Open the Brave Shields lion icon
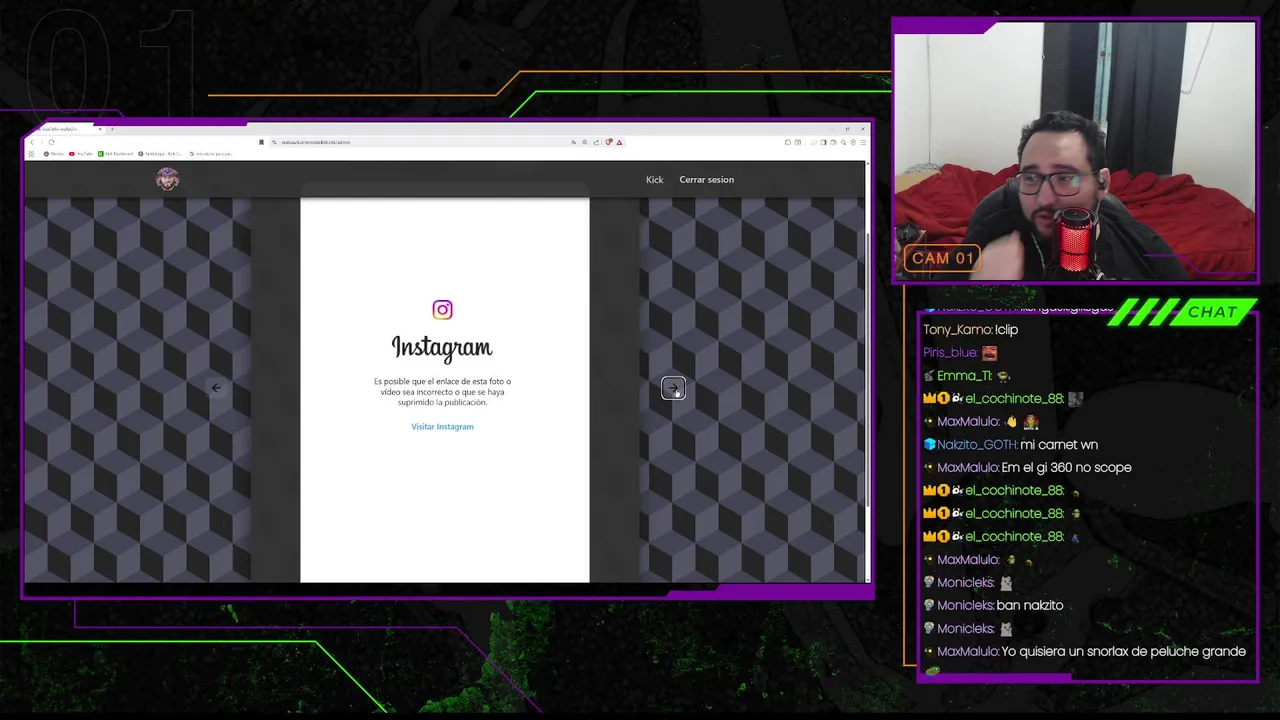The image size is (1280, 720). tap(609, 142)
